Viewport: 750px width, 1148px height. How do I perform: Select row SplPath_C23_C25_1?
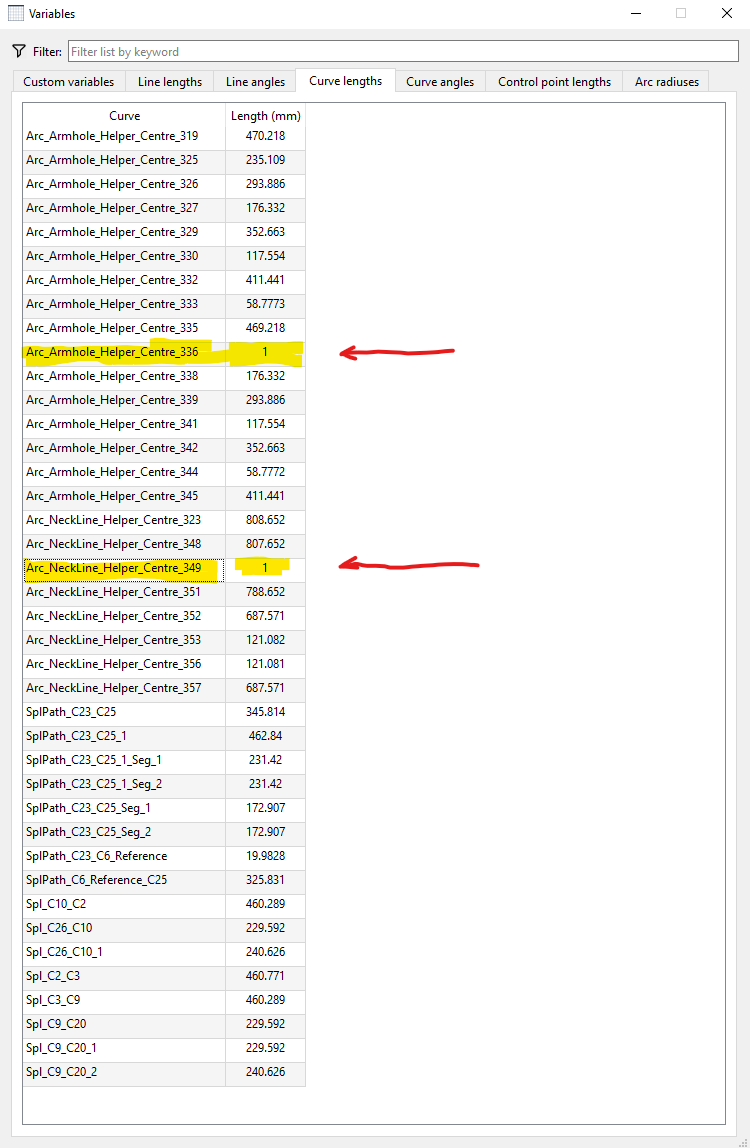tap(164, 737)
